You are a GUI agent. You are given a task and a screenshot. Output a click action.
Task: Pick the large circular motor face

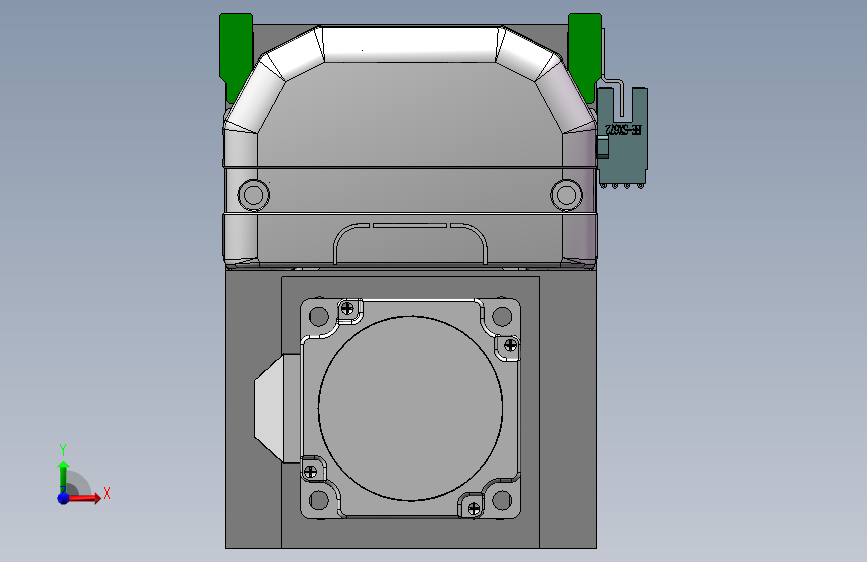point(410,409)
